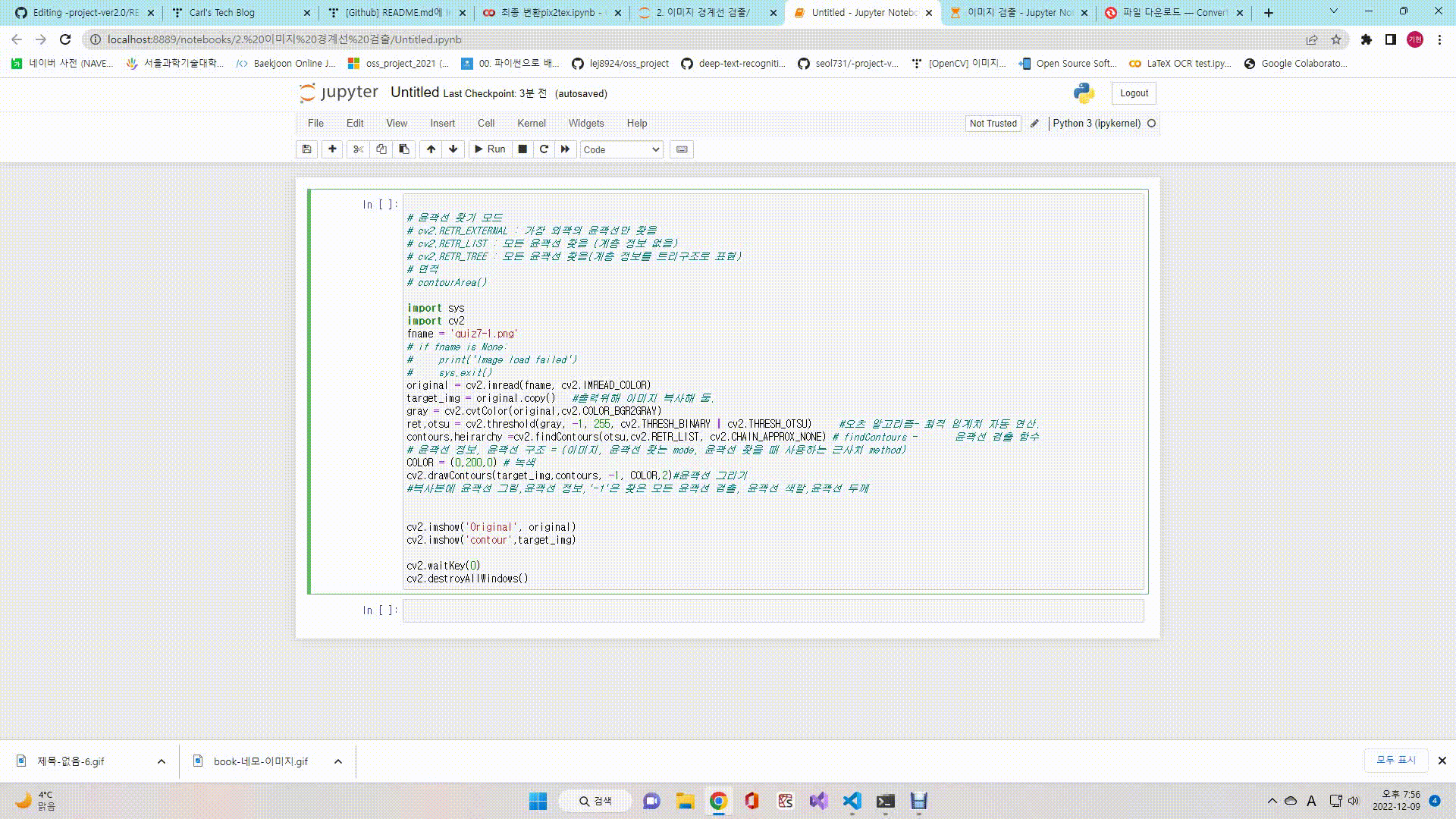Viewport: 1456px width, 819px height.
Task: Insert a new cell below
Action: click(x=332, y=149)
